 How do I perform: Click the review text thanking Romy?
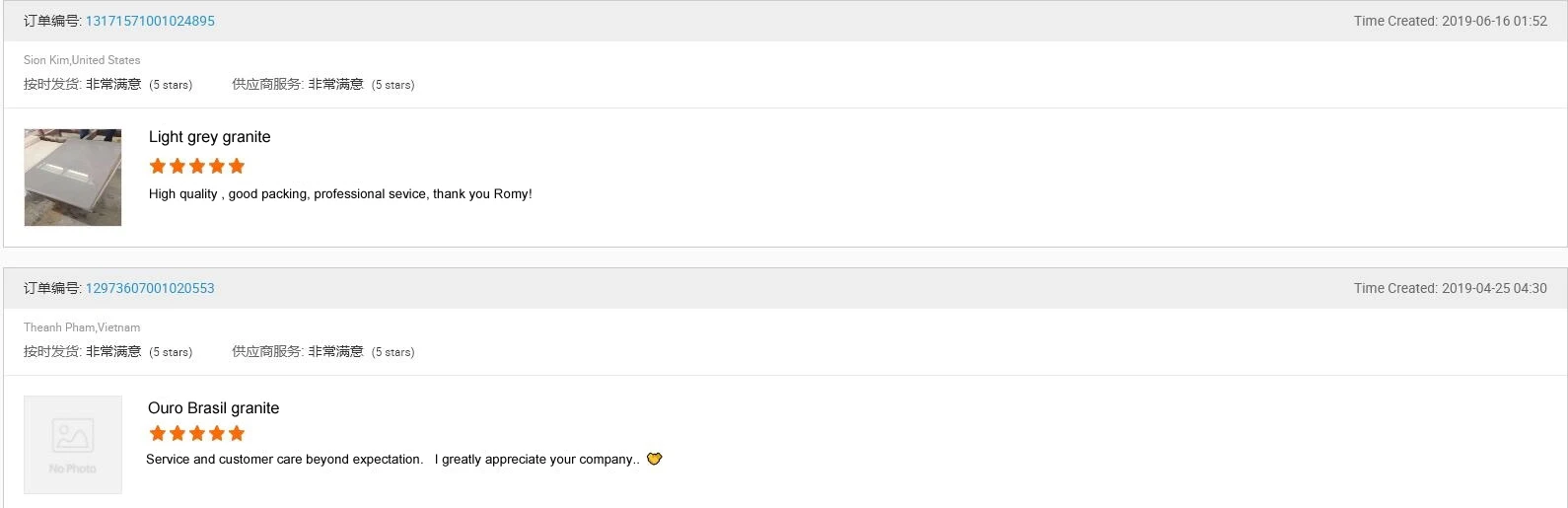[x=340, y=194]
